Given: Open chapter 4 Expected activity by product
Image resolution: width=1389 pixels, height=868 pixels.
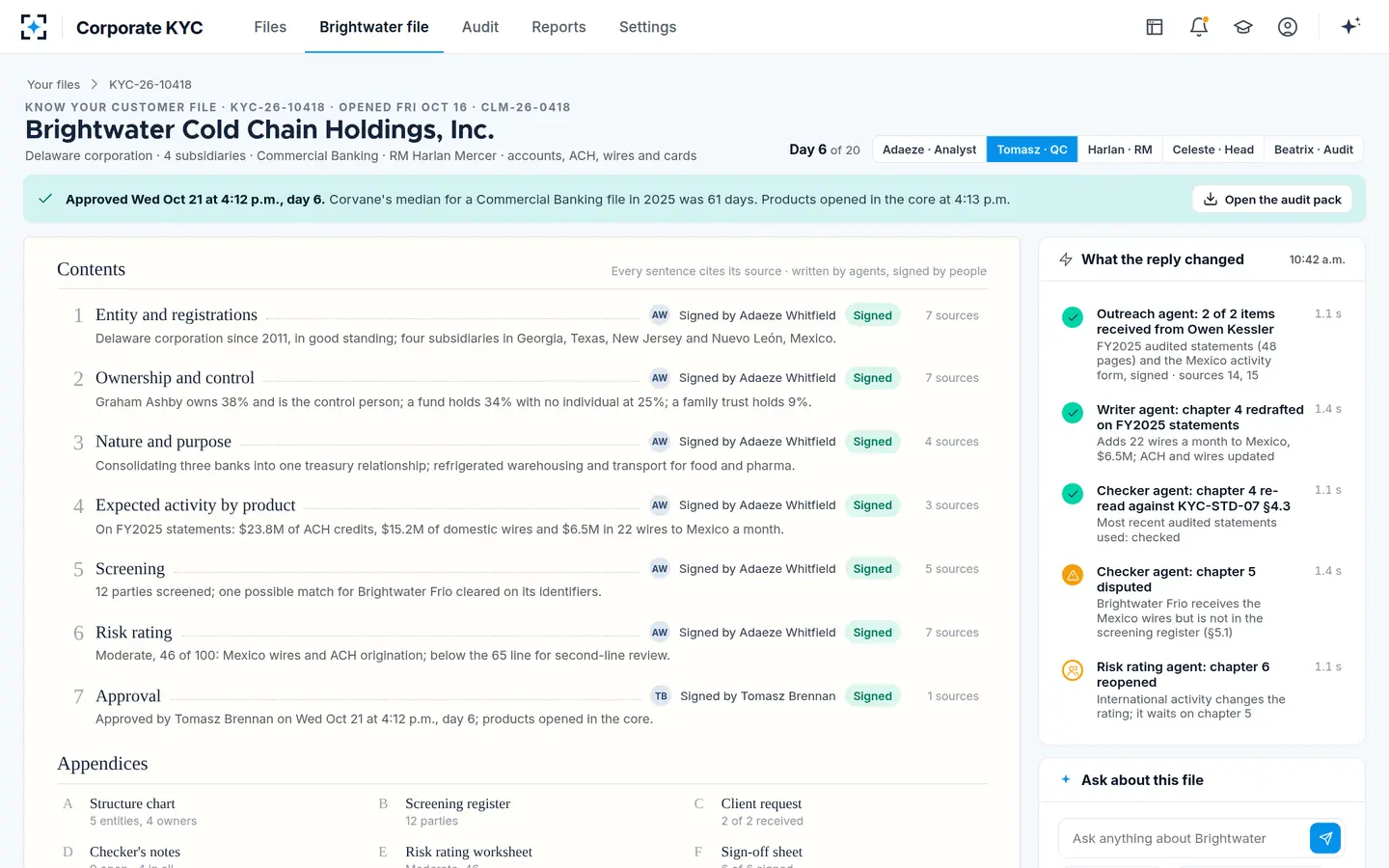Looking at the screenshot, I should point(196,505).
